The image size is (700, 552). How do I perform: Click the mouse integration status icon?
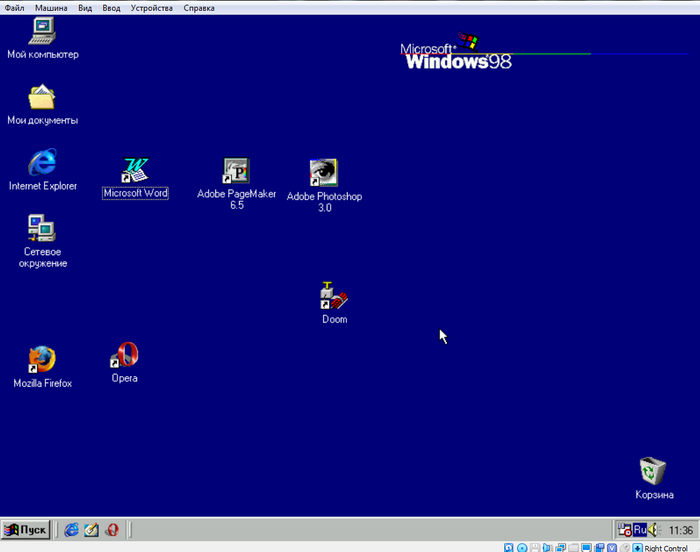pyautogui.click(x=625, y=548)
